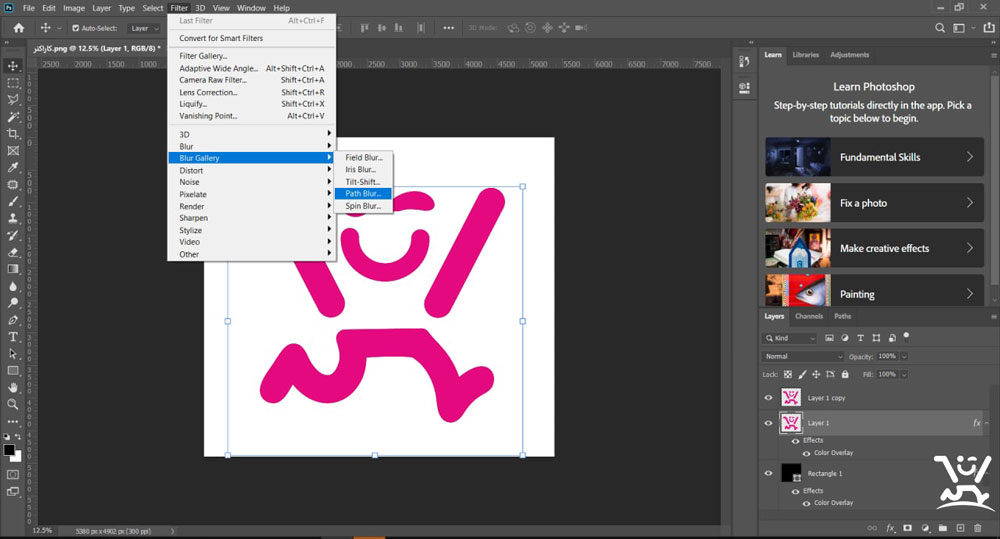
Task: Create a new layer
Action: [960, 528]
